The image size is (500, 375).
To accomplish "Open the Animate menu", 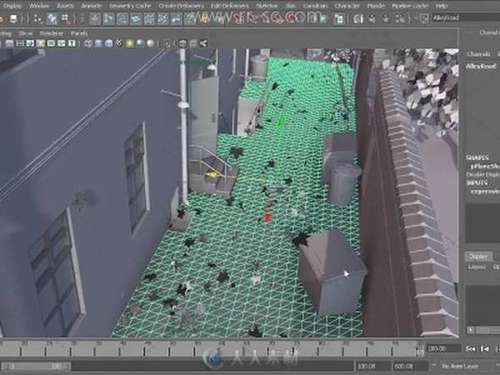I will (91, 6).
